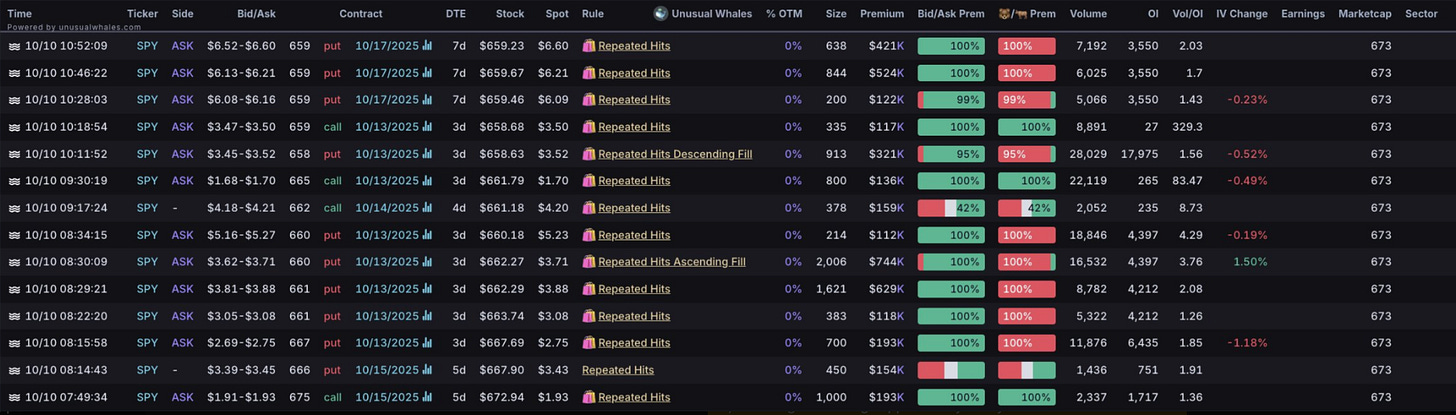Click the $744K premium value
The image size is (1456, 415).
click(886, 262)
